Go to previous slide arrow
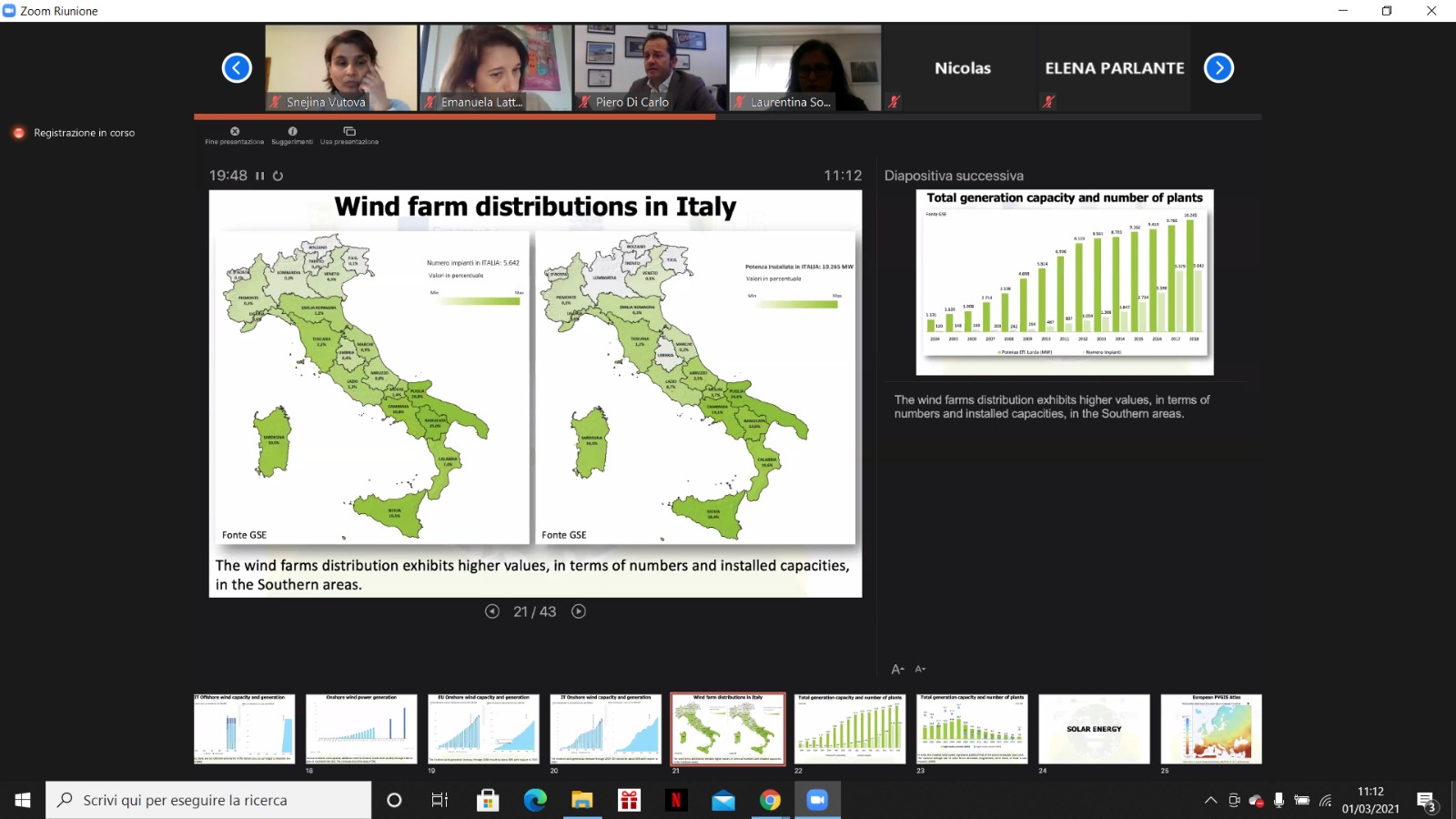This screenshot has width=1456, height=819. coord(492,612)
